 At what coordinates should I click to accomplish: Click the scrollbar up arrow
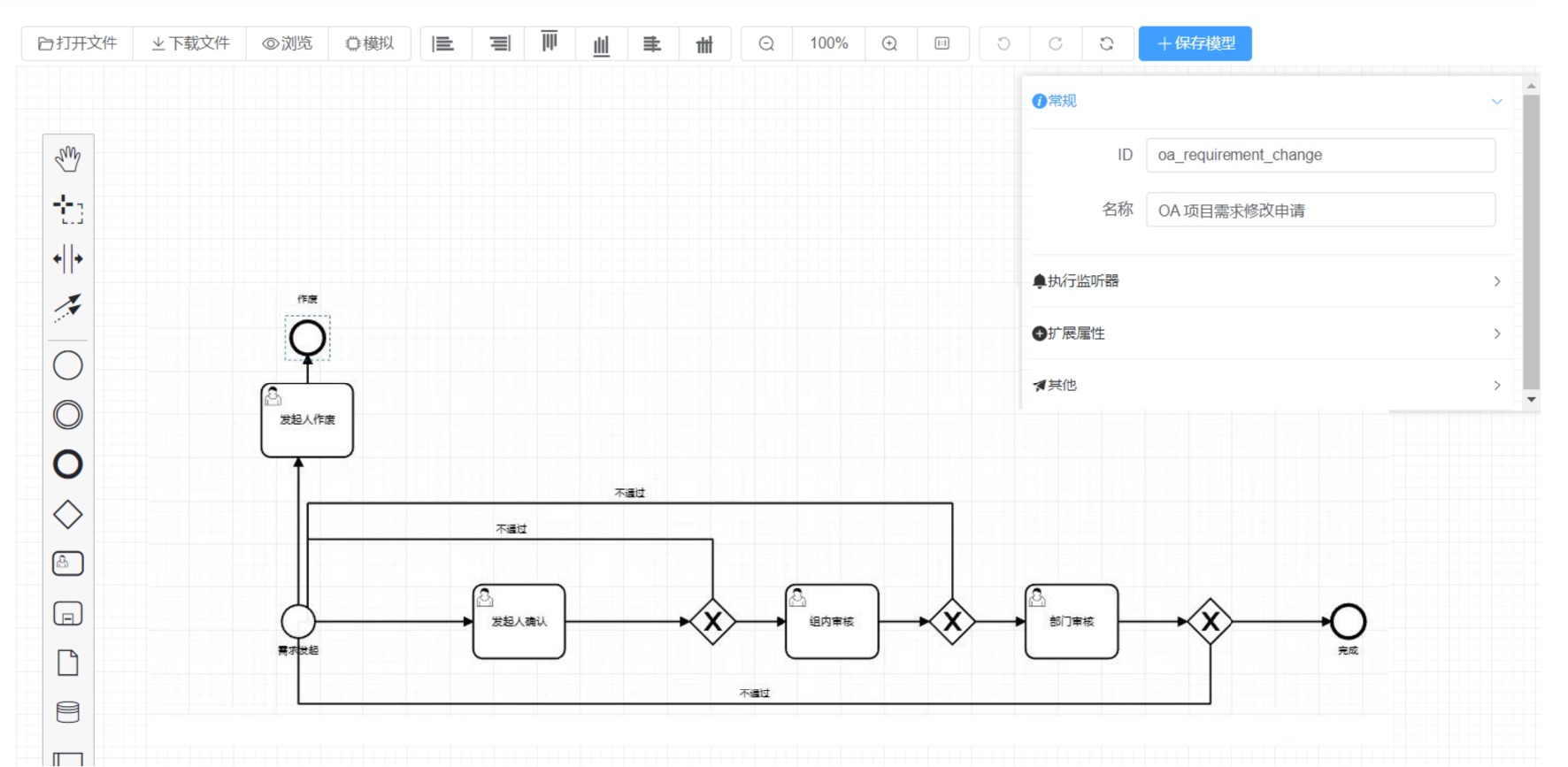click(x=1532, y=86)
